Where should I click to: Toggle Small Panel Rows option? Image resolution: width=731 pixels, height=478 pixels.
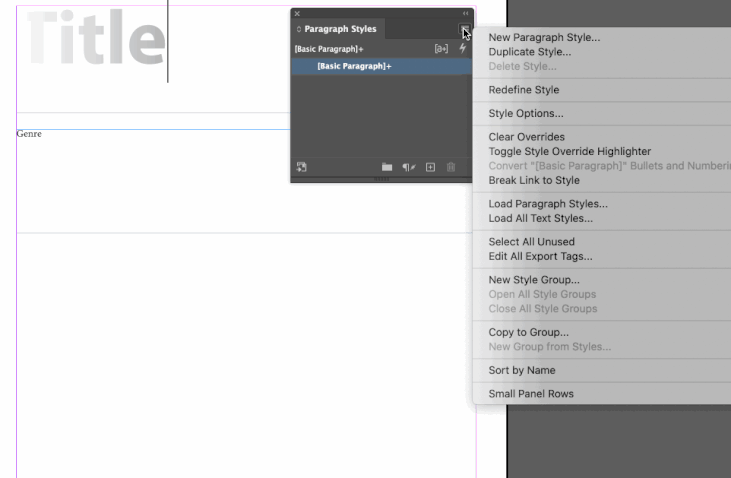(x=531, y=394)
